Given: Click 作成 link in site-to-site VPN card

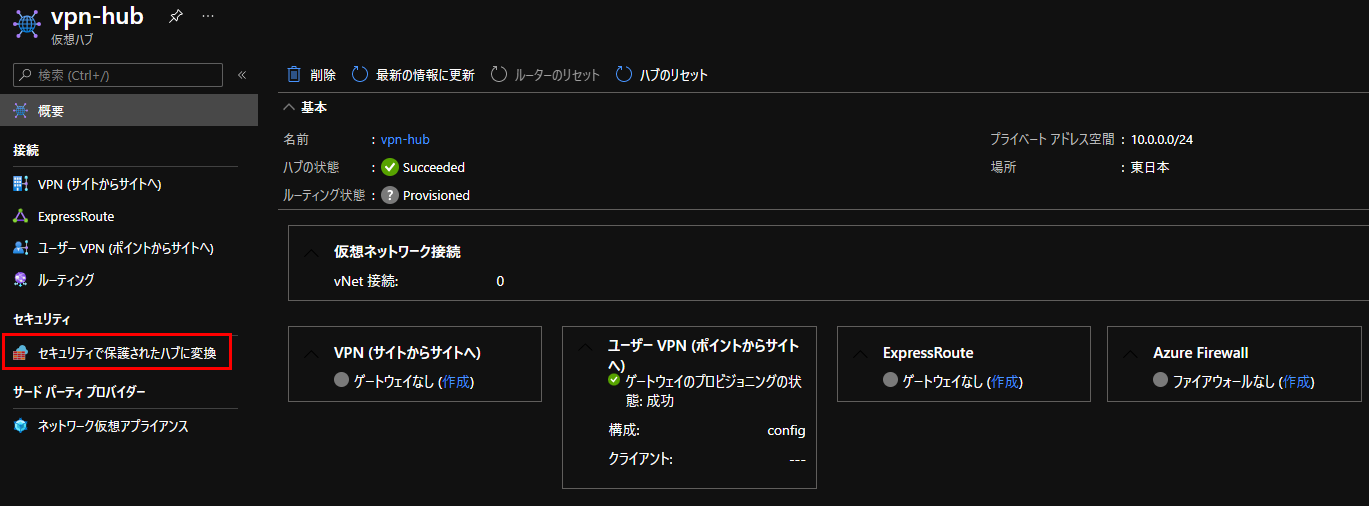Looking at the screenshot, I should point(457,381).
